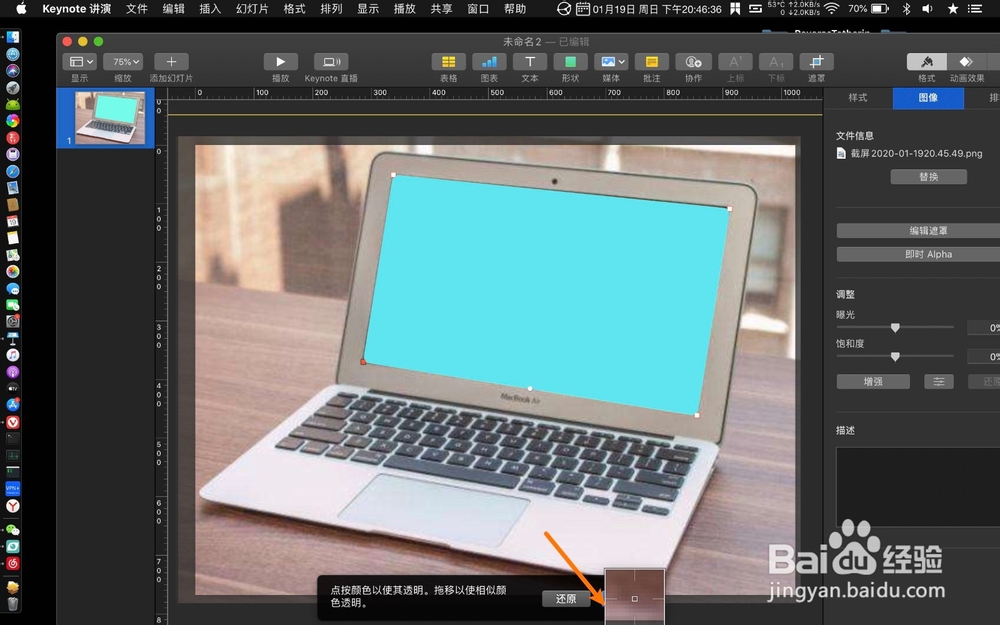Viewport: 1000px width, 625px height.
Task: Click the 增强 (Enhance) button
Action: [873, 381]
